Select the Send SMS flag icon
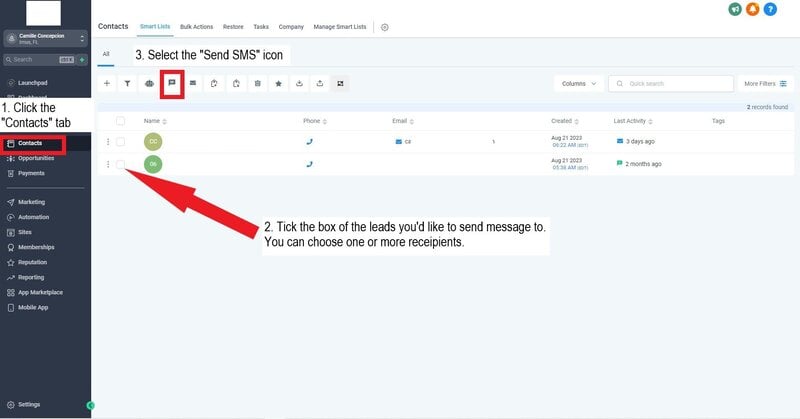Image resolution: width=800 pixels, height=419 pixels. pyautogui.click(x=172, y=83)
